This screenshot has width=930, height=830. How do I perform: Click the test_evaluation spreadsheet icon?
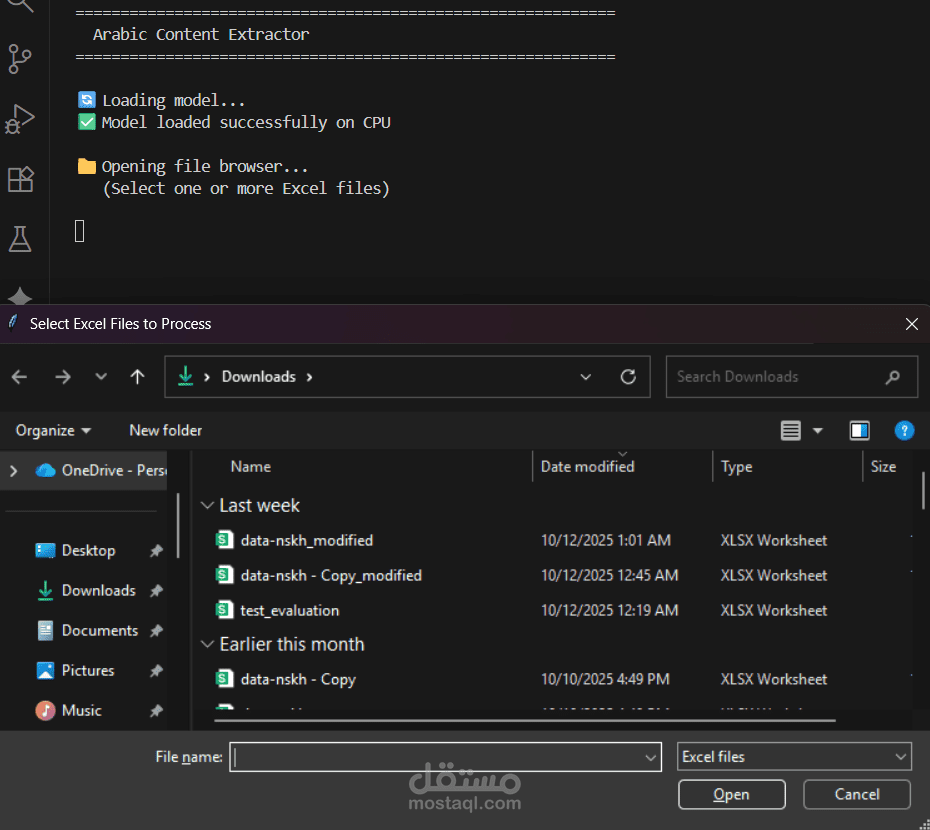pyautogui.click(x=224, y=610)
